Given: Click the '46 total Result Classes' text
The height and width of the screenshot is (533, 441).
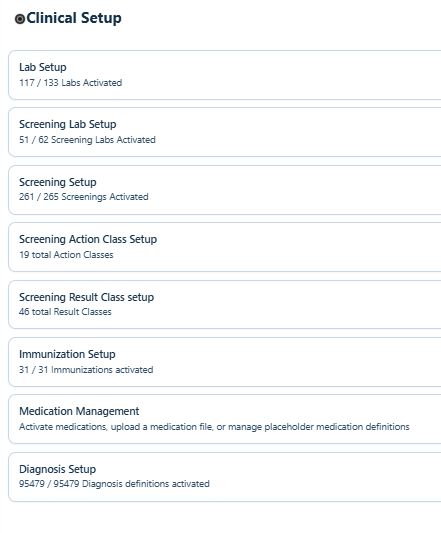Looking at the screenshot, I should 65,312.
